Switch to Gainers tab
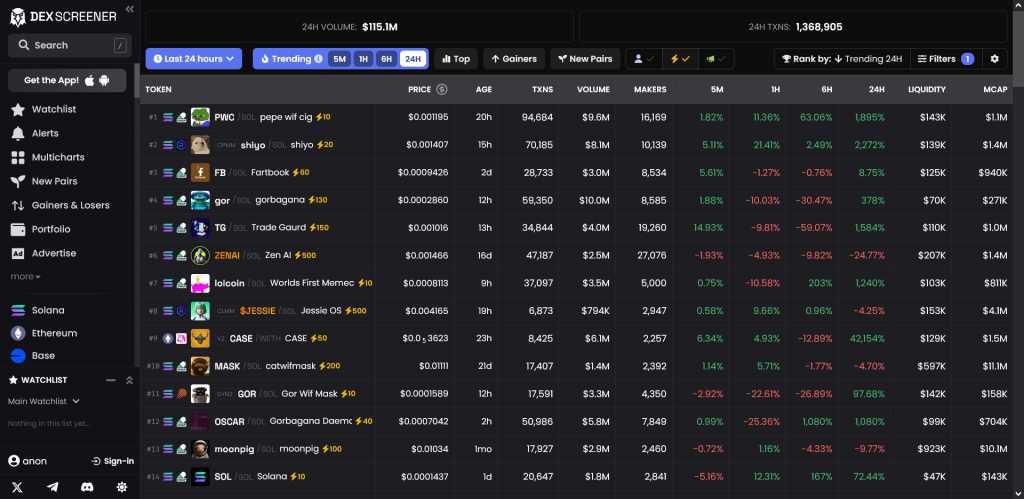The width and height of the screenshot is (1024, 499). [x=513, y=59]
